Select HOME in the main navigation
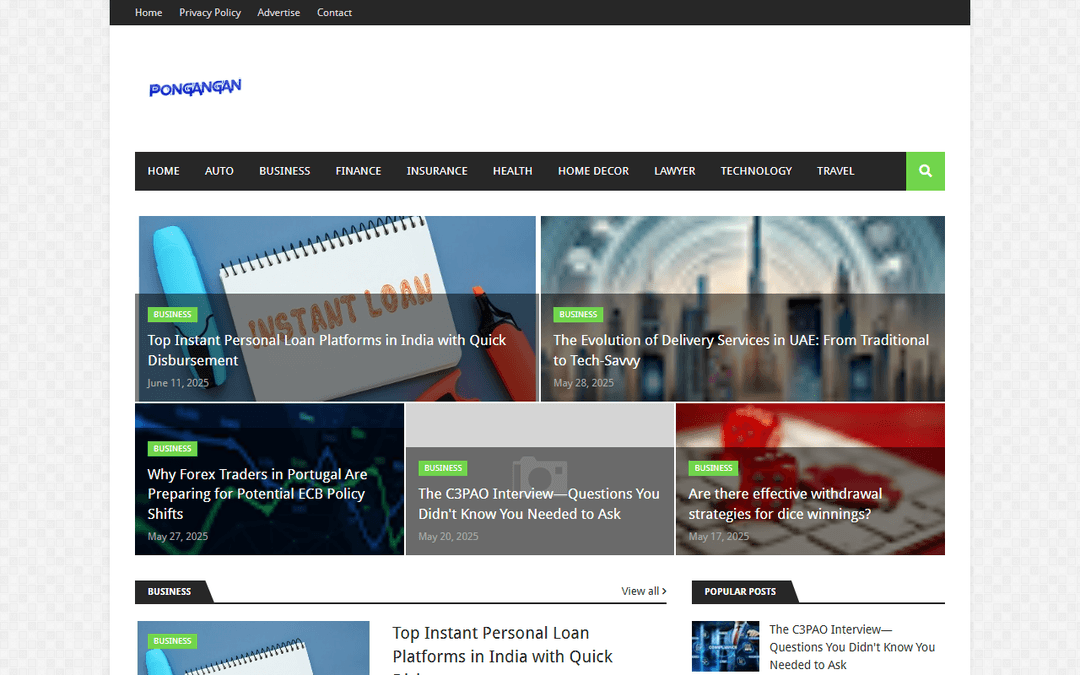Screen dimensions: 1080x675 click(163, 171)
